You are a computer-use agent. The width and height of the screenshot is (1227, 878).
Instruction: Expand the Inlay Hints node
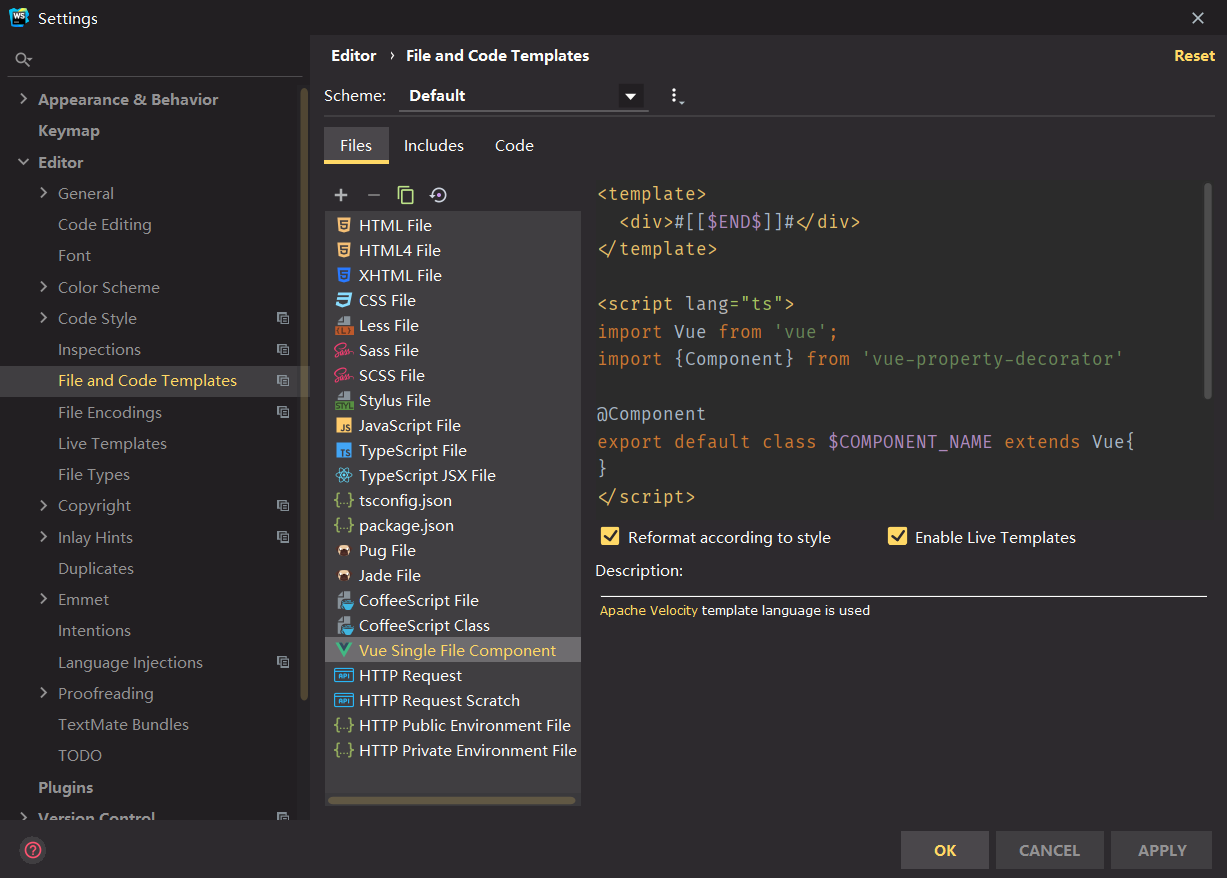(44, 537)
